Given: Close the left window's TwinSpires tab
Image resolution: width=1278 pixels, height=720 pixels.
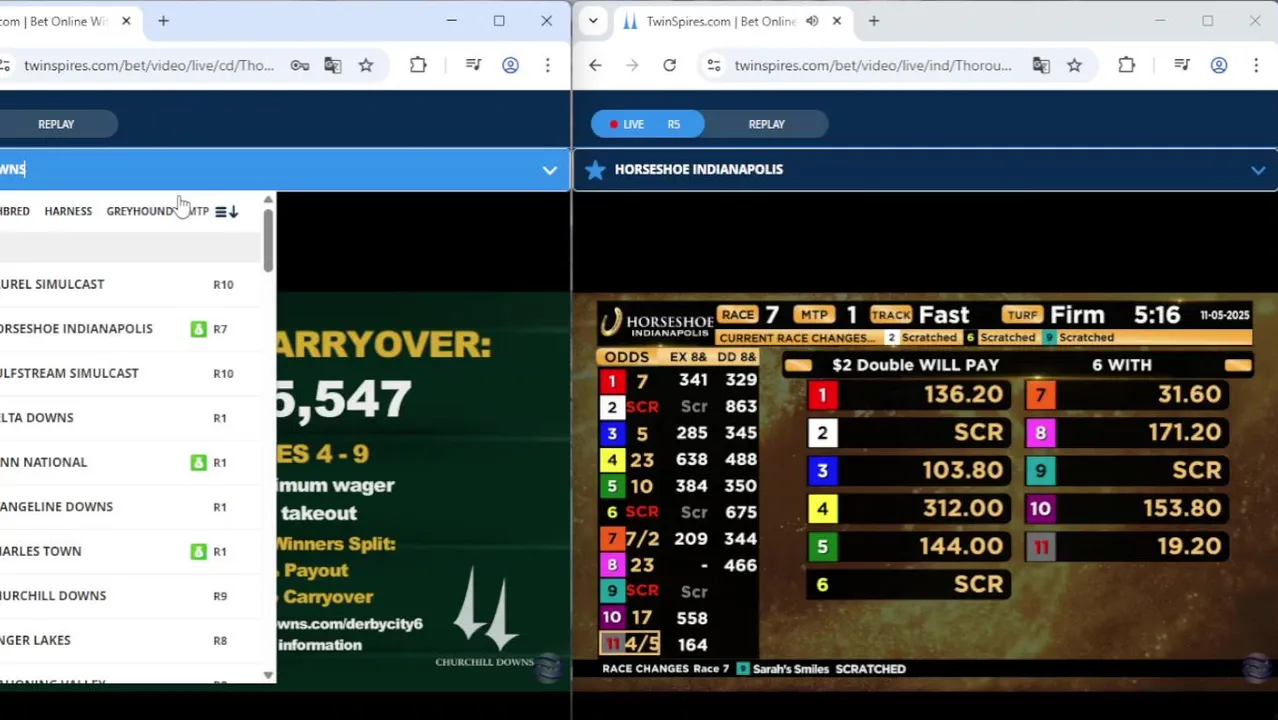Looking at the screenshot, I should [126, 20].
